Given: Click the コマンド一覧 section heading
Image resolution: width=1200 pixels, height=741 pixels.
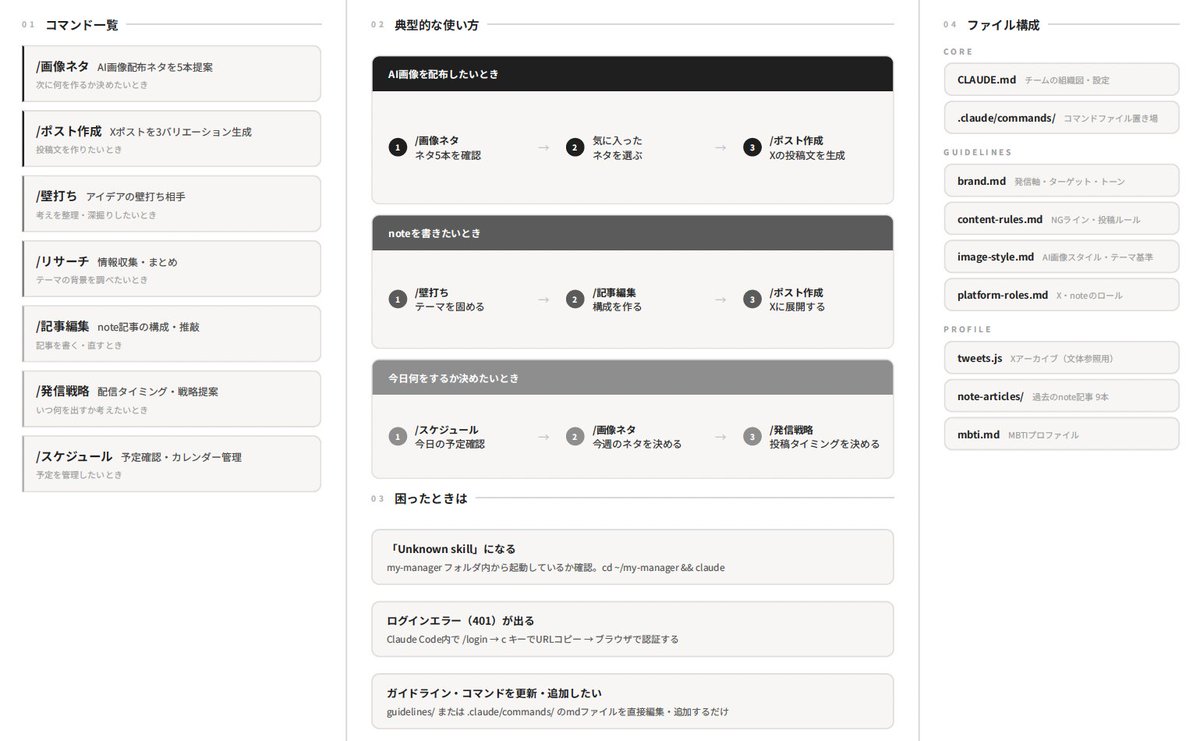Looking at the screenshot, I should click(x=82, y=25).
